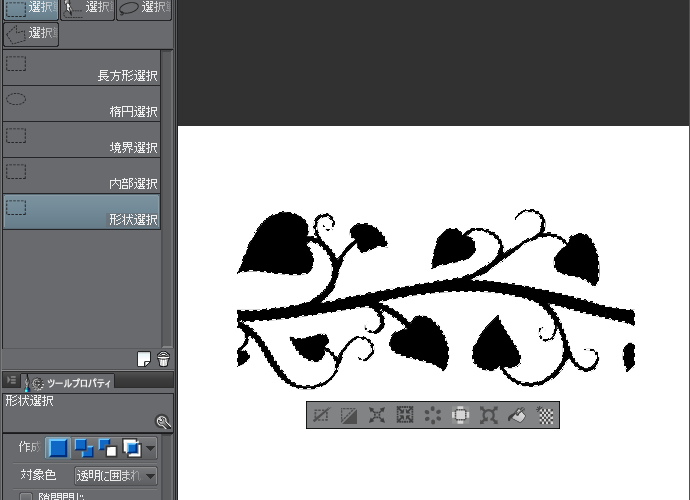Open the tool property panel menu
The width and height of the screenshot is (690, 500).
[10, 381]
